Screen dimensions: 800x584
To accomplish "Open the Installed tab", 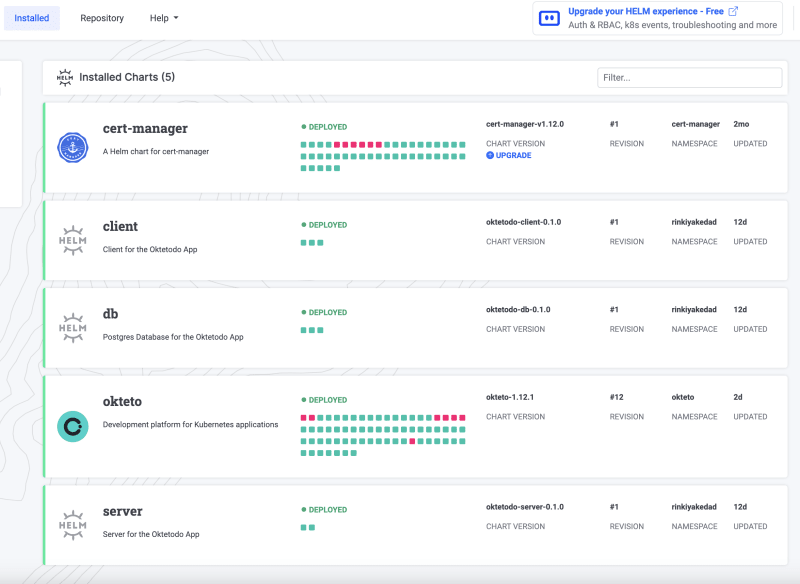I will click(32, 18).
